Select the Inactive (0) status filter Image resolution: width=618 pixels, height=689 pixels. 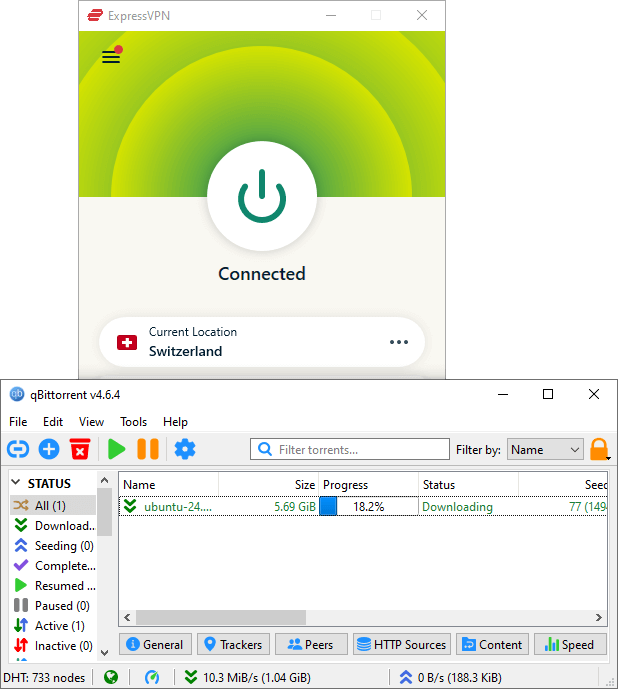click(x=53, y=645)
